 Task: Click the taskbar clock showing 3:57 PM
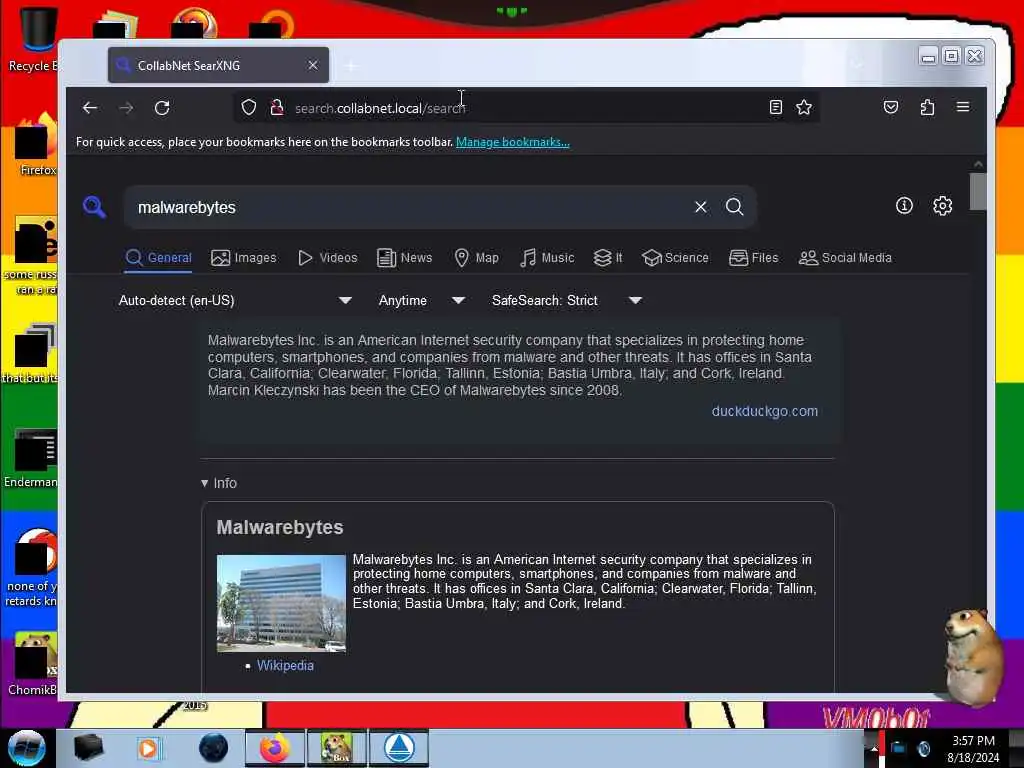(x=973, y=748)
